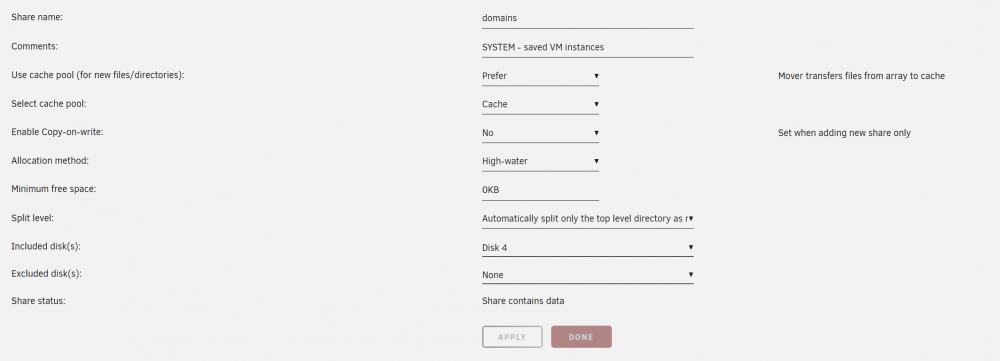Click the "Share status:" label
The height and width of the screenshot is (361, 1000).
click(38, 300)
